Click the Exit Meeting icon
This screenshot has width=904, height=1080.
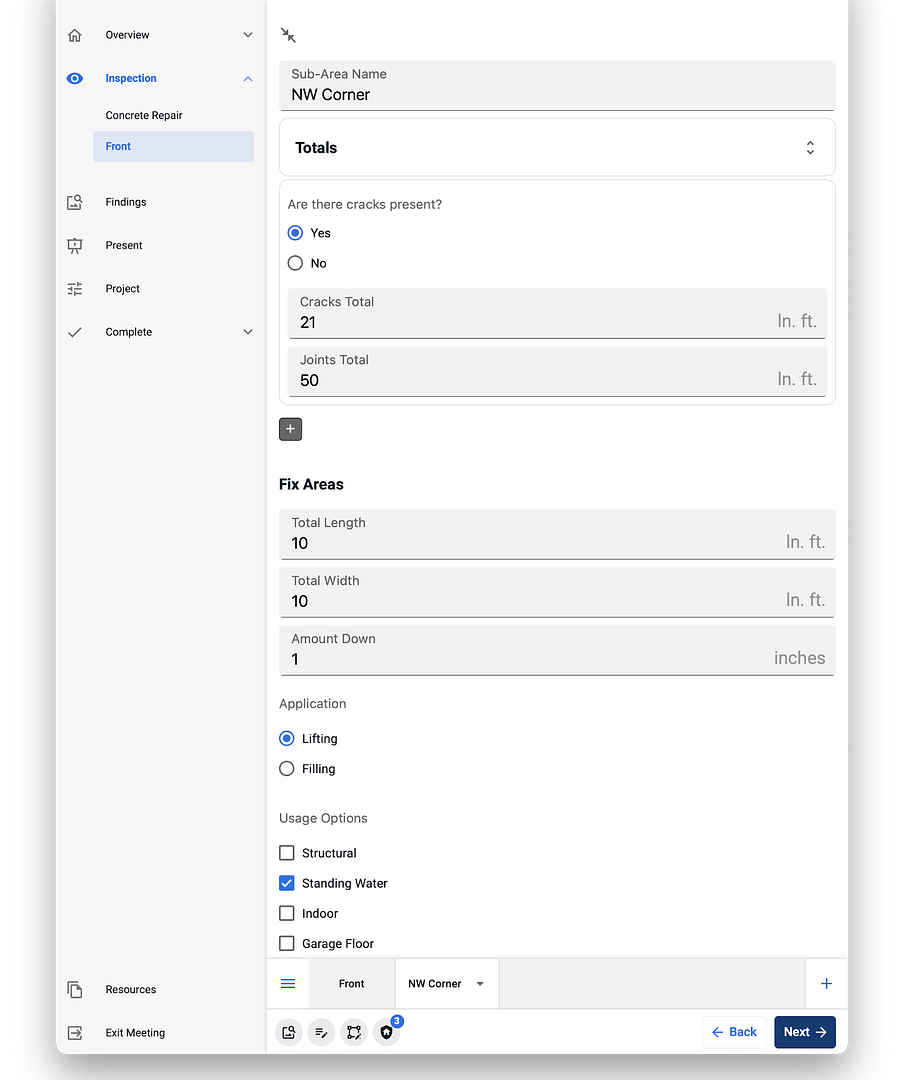click(x=74, y=1033)
